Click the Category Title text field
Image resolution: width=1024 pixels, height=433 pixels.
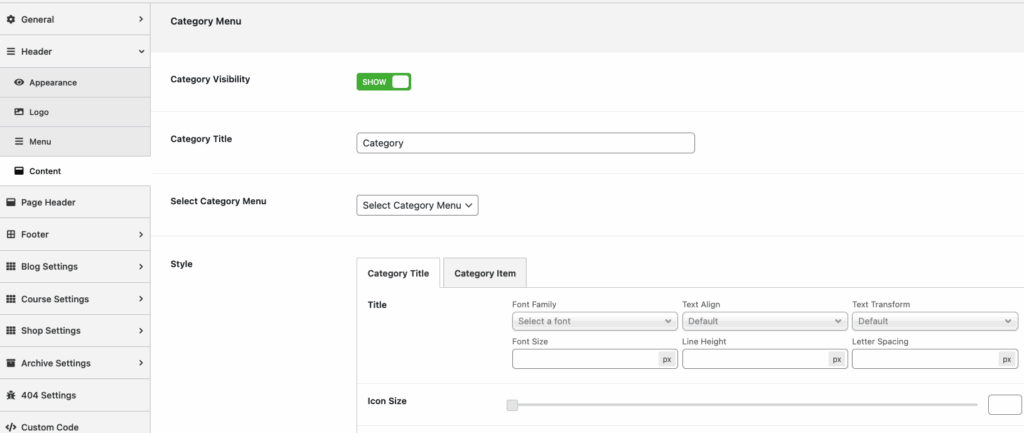point(525,143)
